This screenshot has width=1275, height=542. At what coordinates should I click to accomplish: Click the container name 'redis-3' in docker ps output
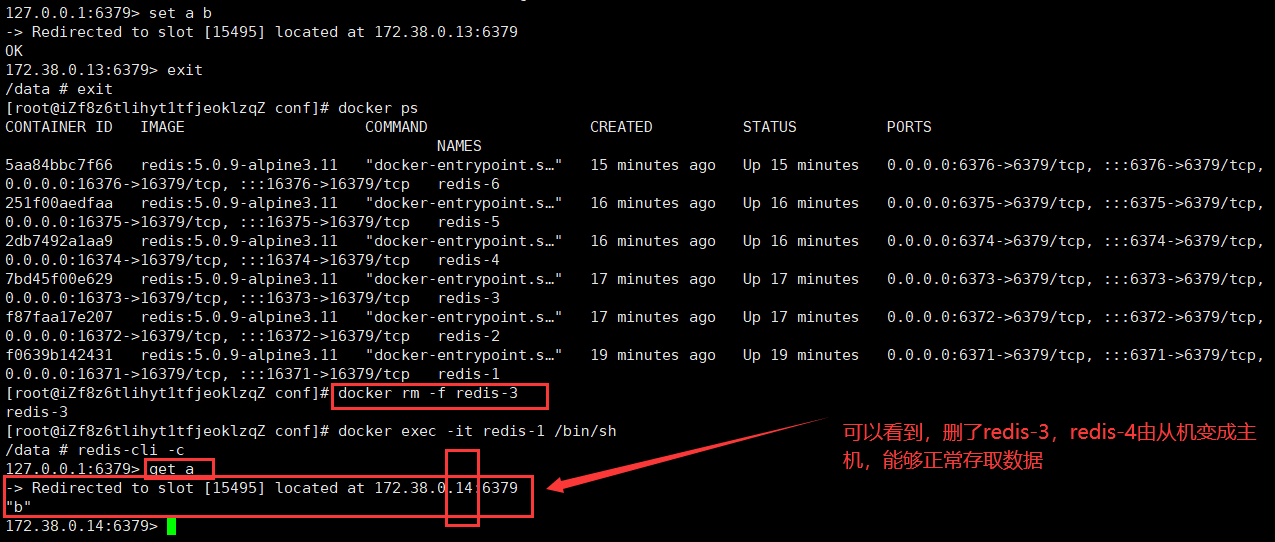(x=468, y=298)
